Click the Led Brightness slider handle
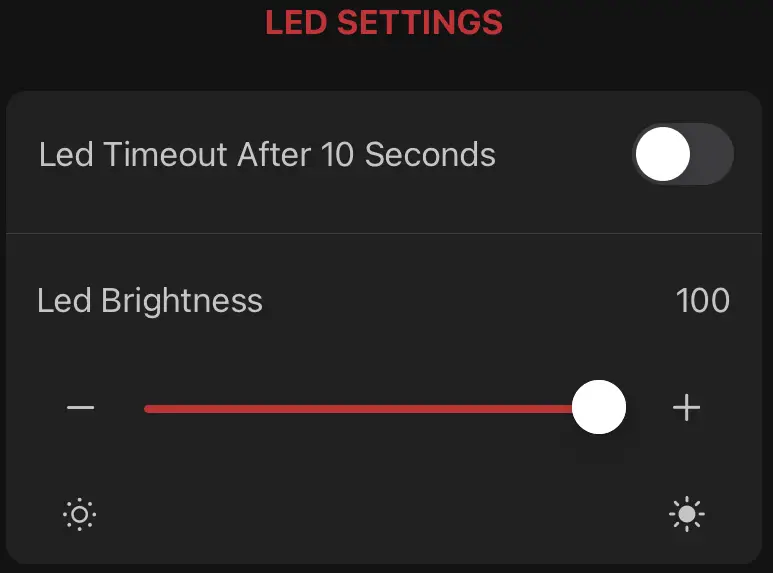This screenshot has height=573, width=773. click(599, 408)
